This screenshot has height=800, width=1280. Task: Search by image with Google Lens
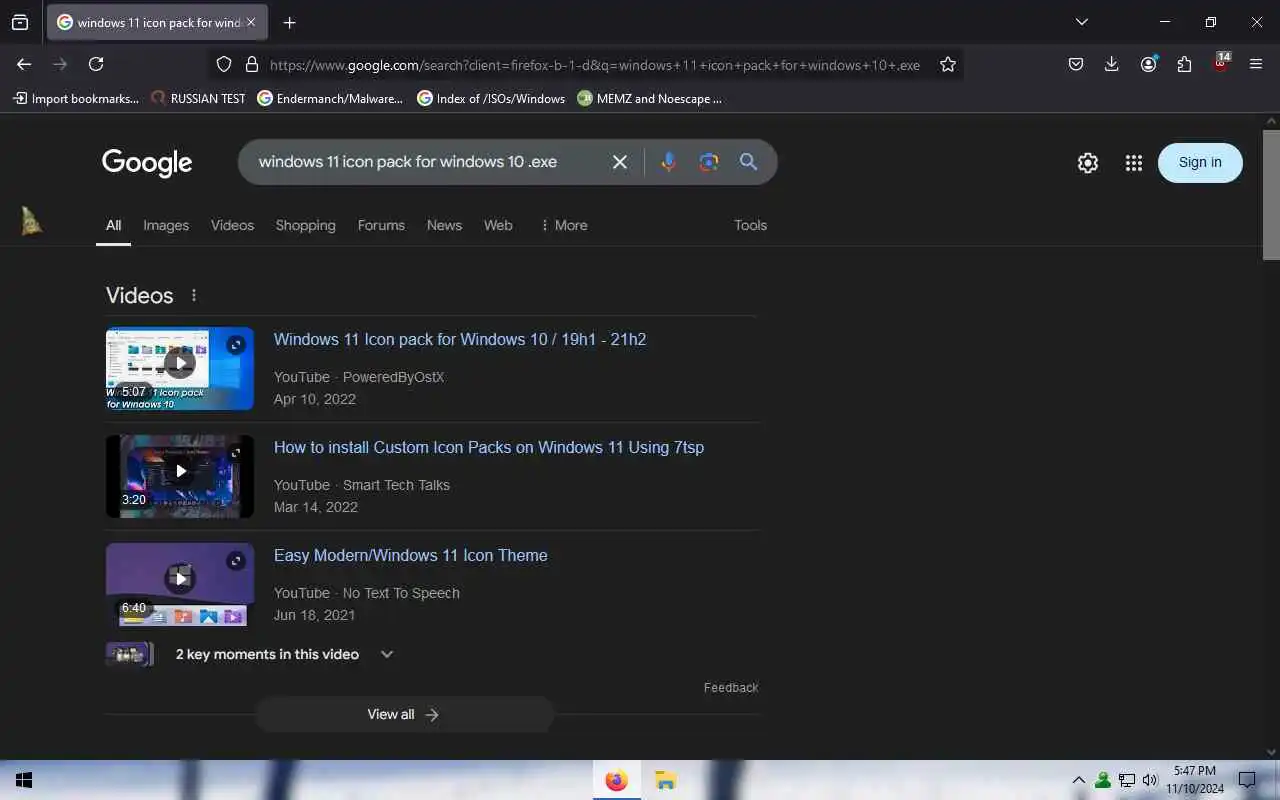click(x=709, y=162)
